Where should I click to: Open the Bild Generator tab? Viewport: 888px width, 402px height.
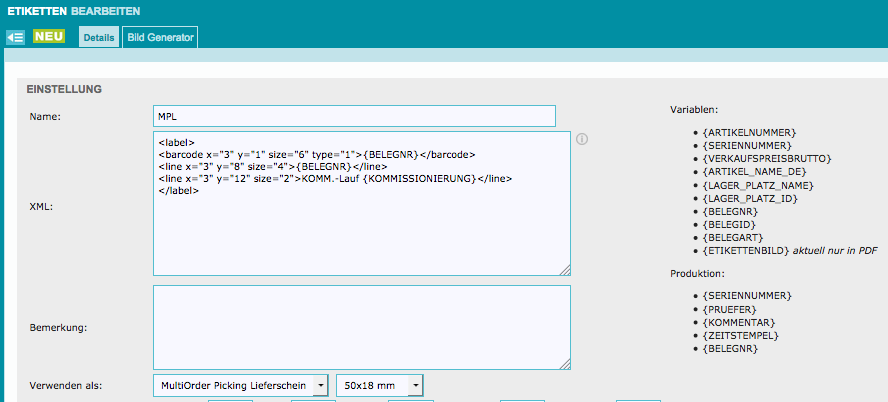click(x=160, y=37)
